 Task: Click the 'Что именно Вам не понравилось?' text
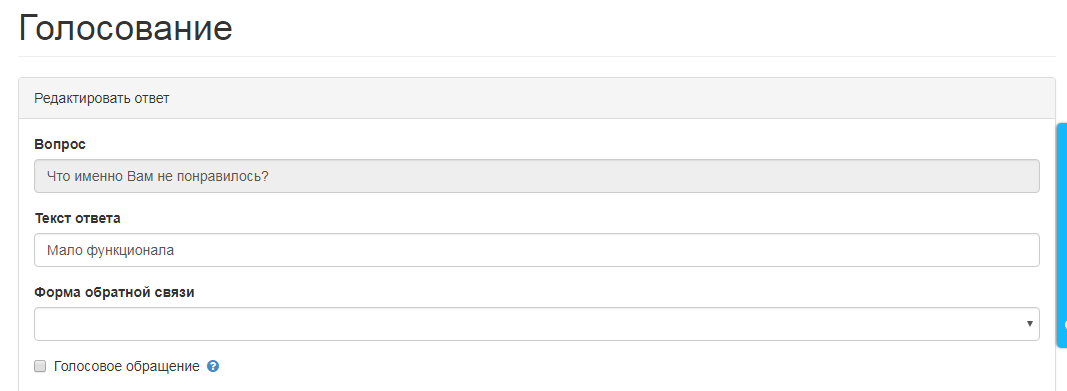157,176
